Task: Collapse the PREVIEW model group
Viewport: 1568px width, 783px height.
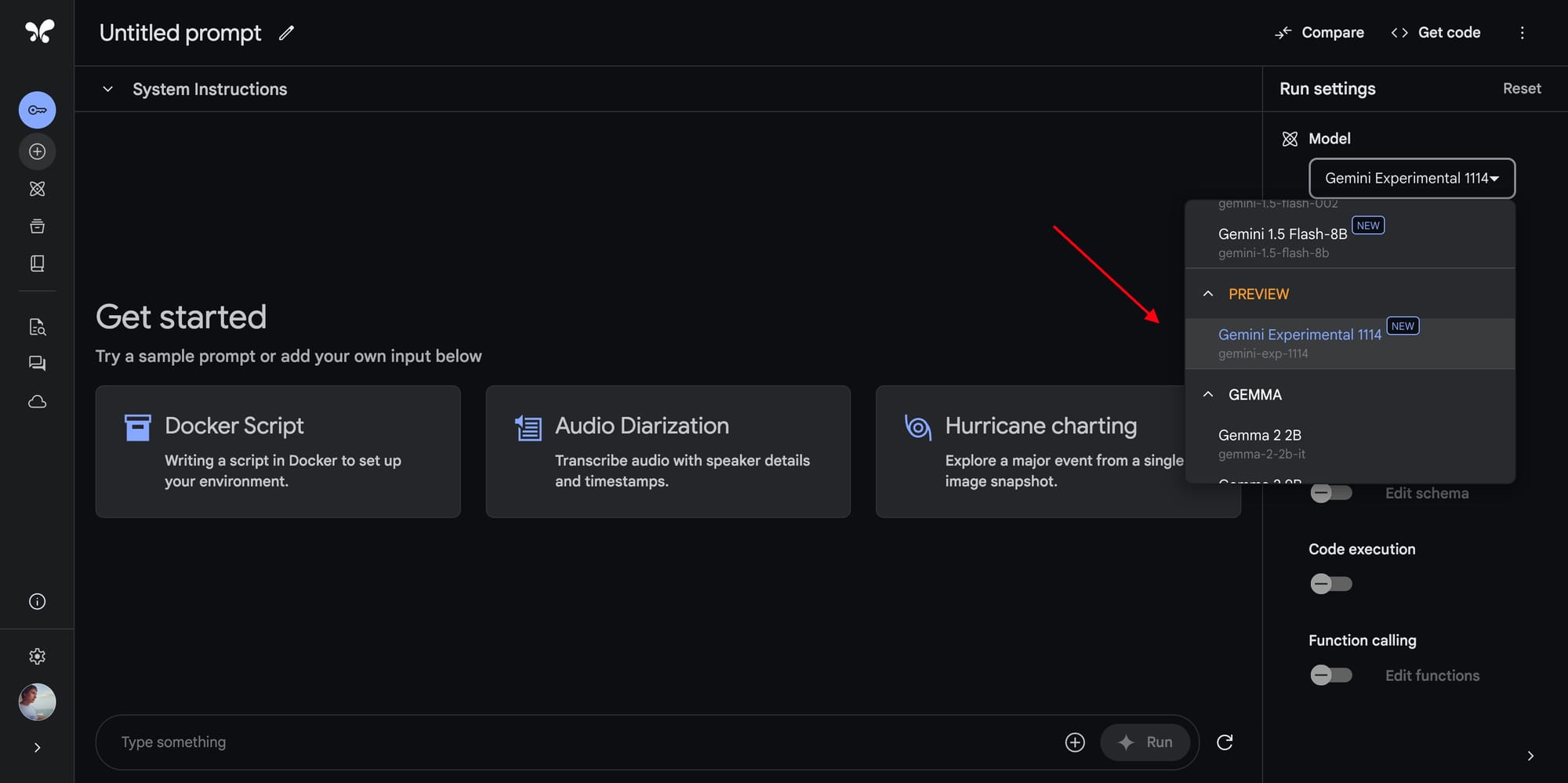Action: (x=1208, y=294)
